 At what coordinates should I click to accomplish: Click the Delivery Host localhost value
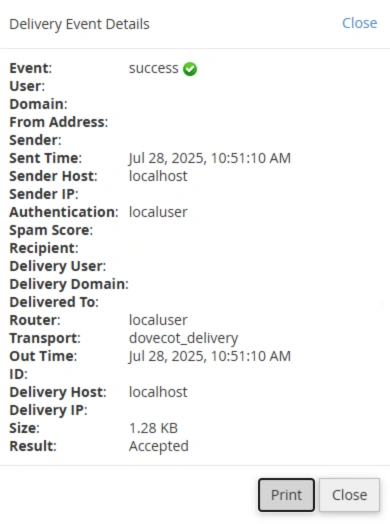[x=158, y=392]
